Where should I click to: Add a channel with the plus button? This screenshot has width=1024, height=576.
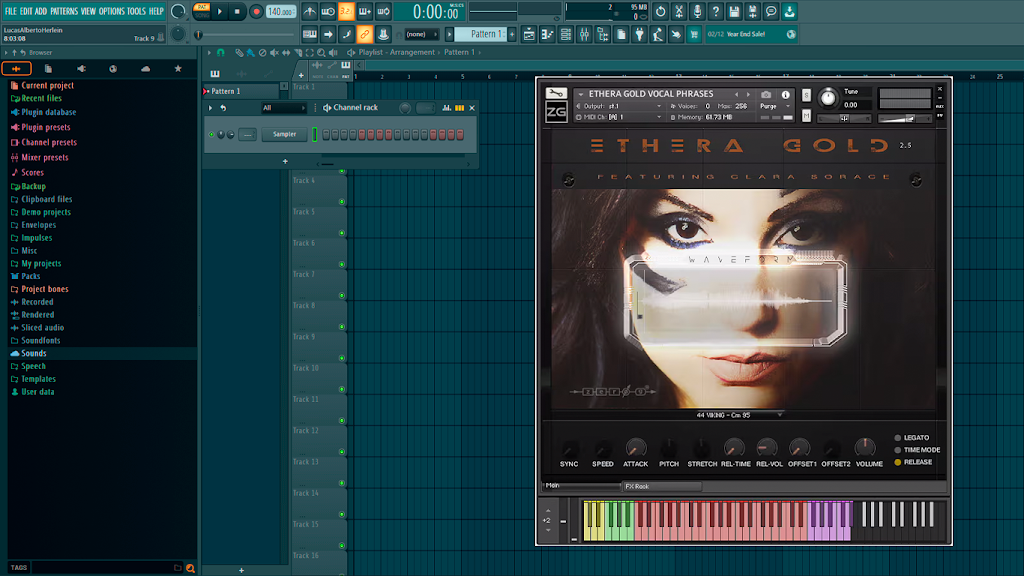[x=285, y=161]
